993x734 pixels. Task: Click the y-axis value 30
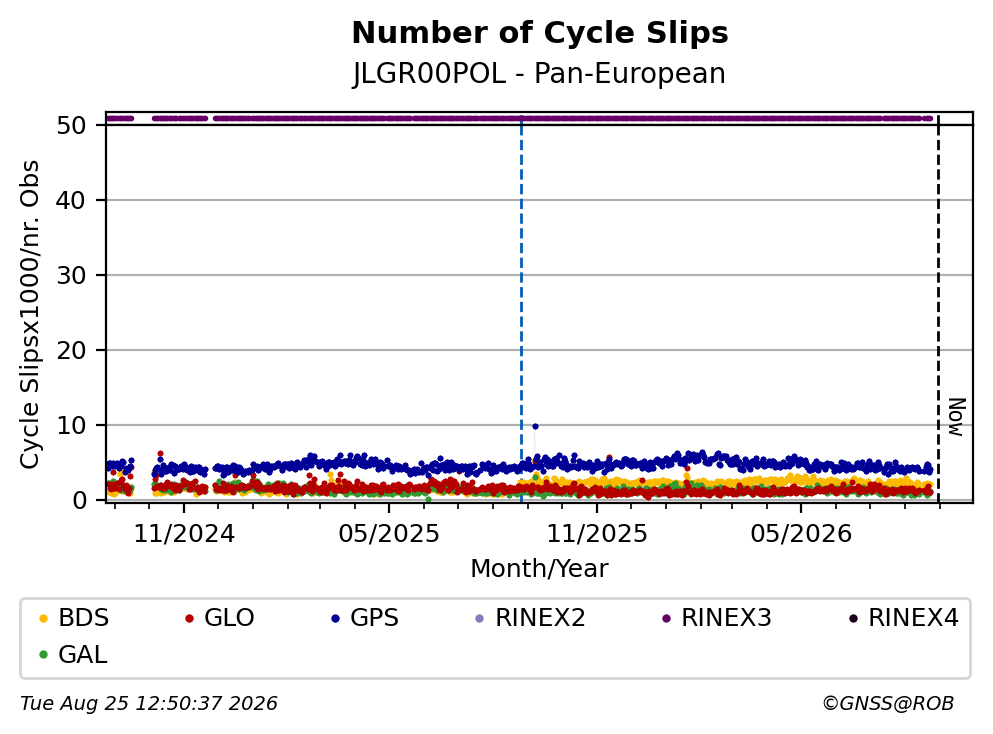coord(71,275)
